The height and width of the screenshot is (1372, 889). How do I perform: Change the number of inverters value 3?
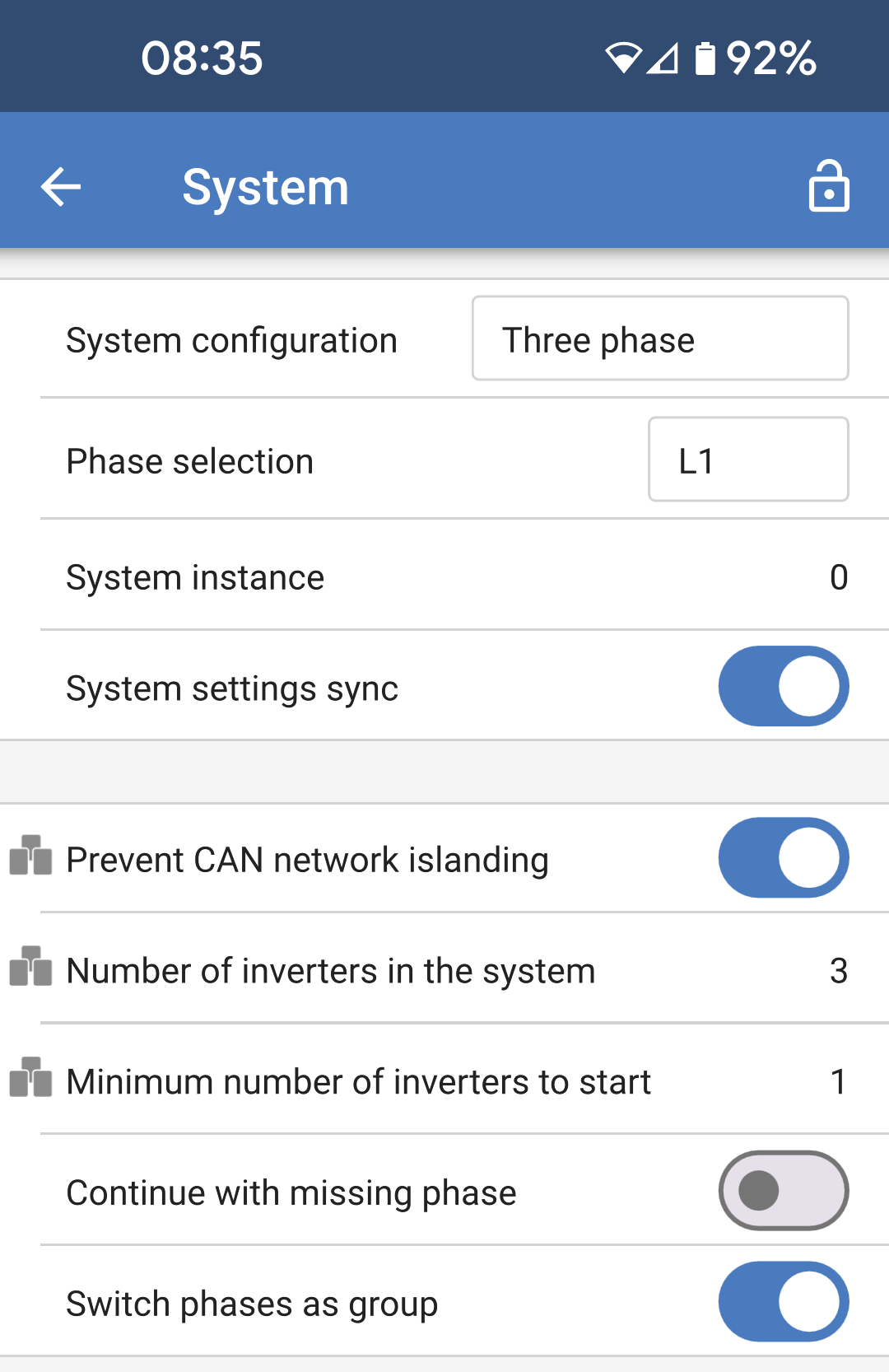pos(838,971)
